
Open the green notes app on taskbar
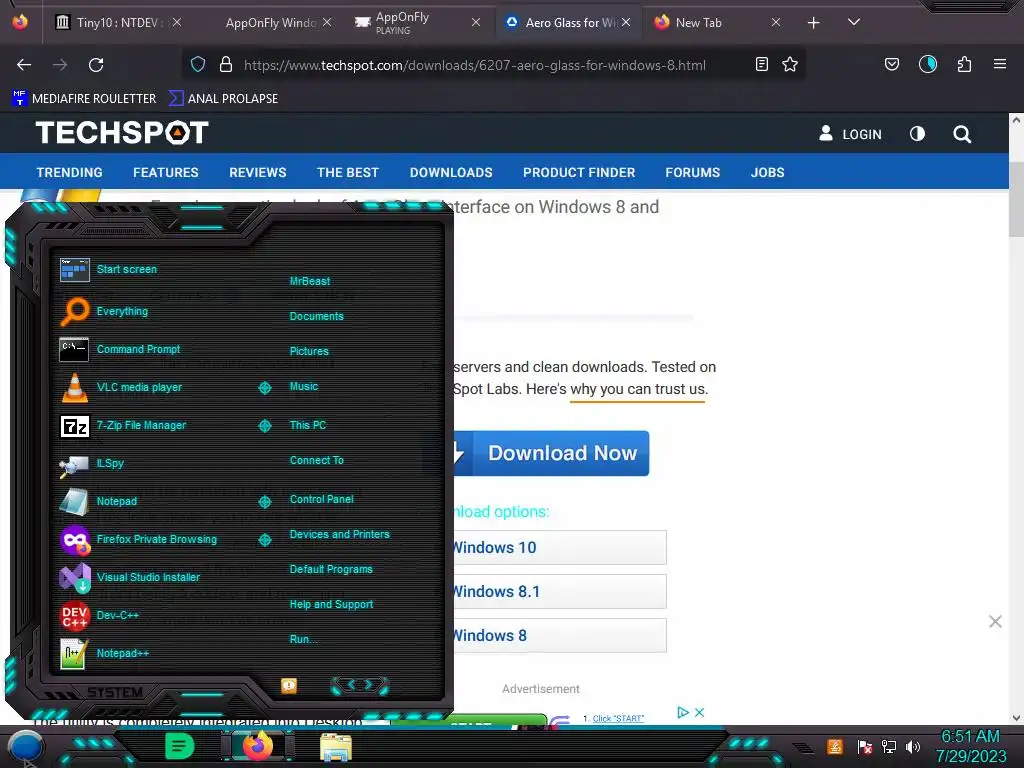click(x=179, y=746)
